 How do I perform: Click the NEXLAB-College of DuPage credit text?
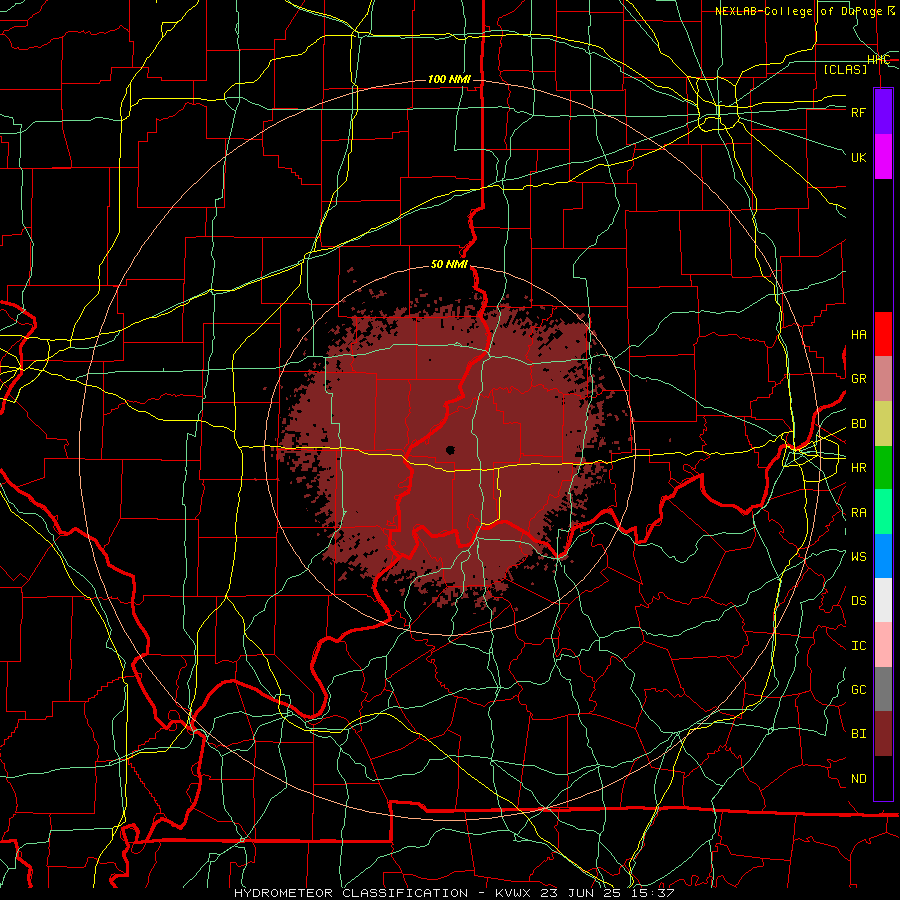click(805, 11)
